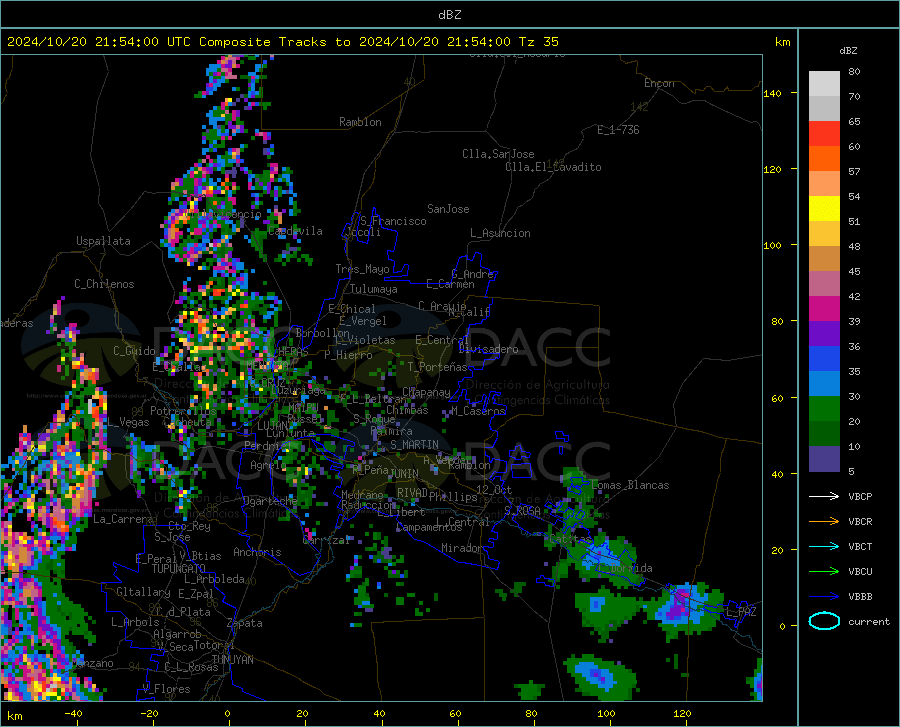This screenshot has width=900, height=727.
Task: Click the Potrerillos map label
Action: [x=183, y=411]
